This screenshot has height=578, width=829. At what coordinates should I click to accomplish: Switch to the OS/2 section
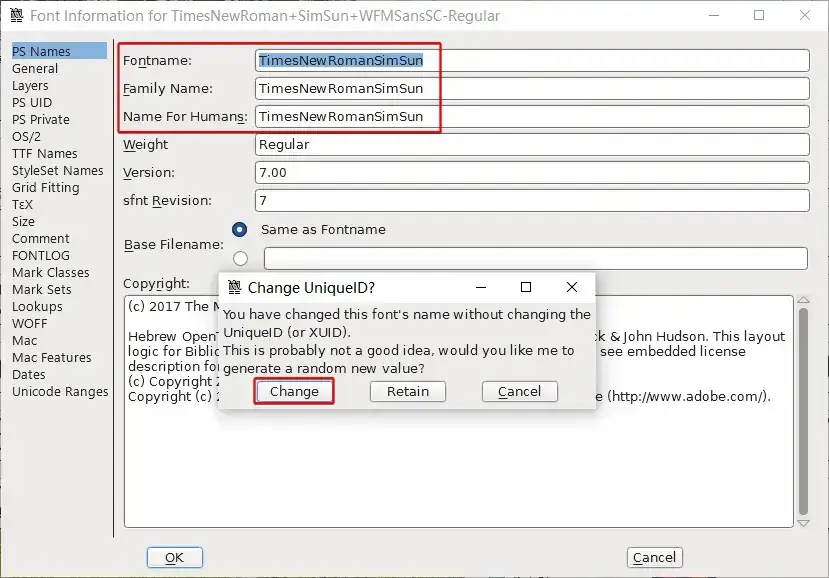coord(26,136)
